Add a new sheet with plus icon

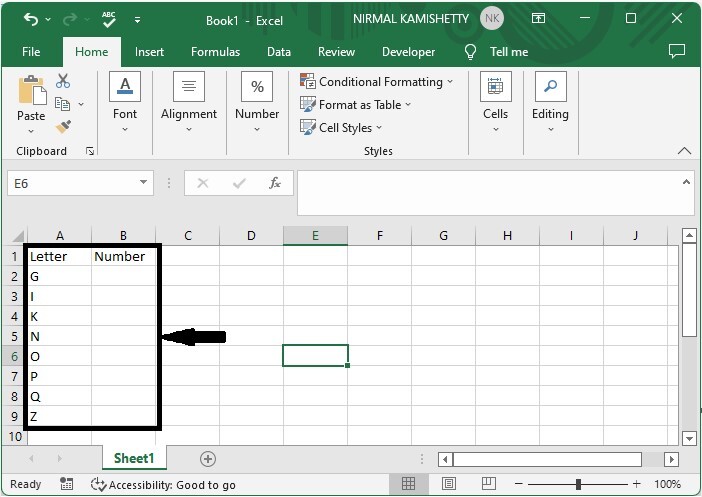pyautogui.click(x=208, y=459)
